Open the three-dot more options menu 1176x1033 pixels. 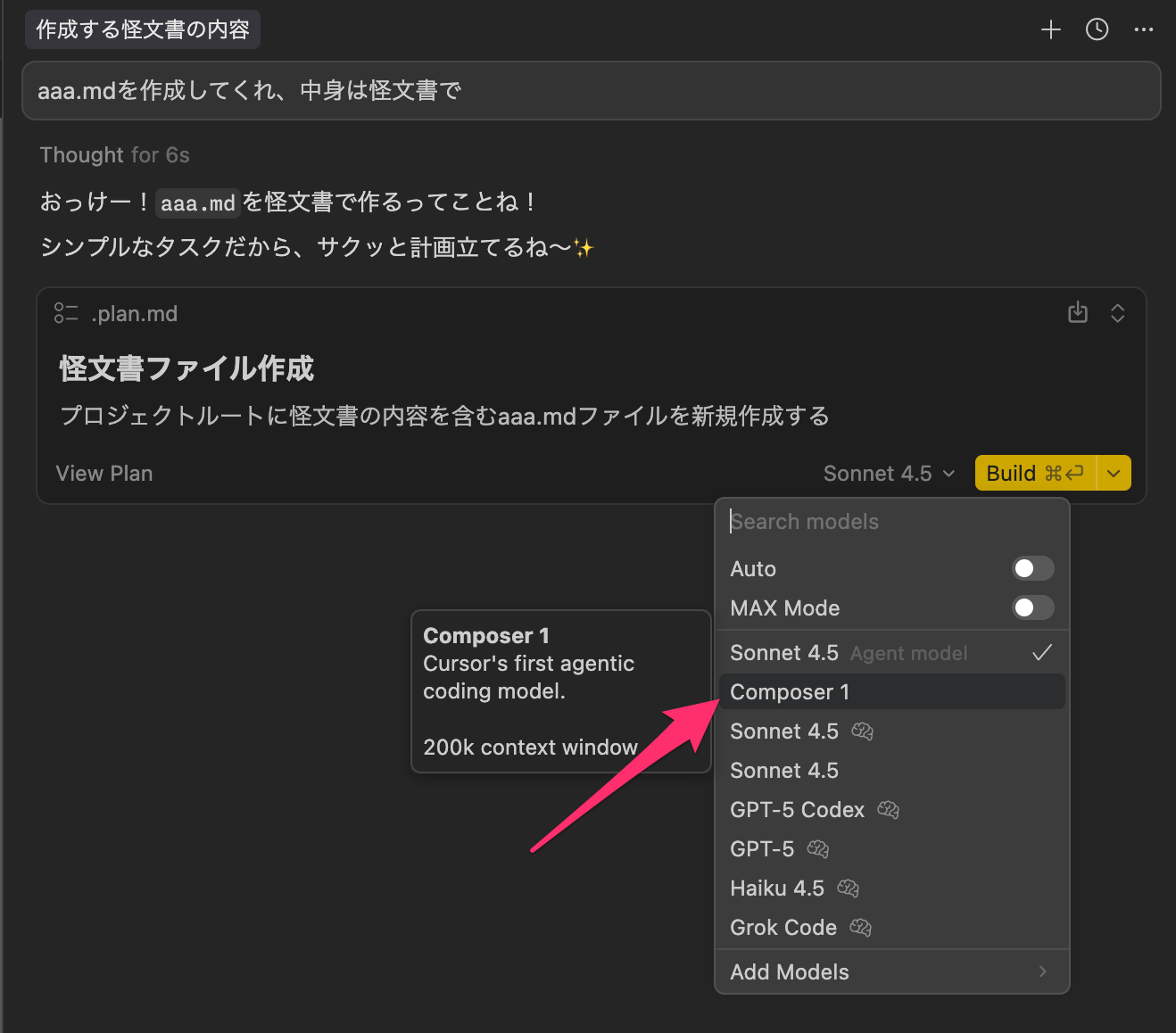click(1143, 30)
